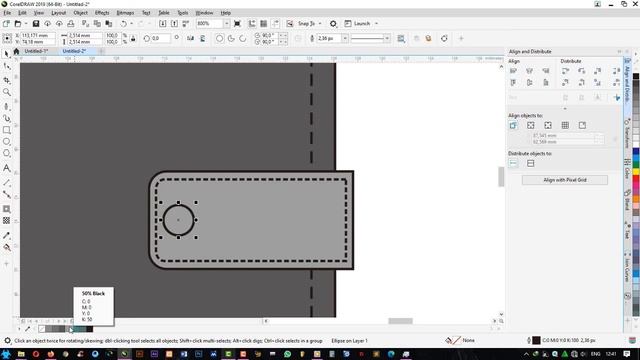Set Distribute objects to Extent of page

coord(531,163)
